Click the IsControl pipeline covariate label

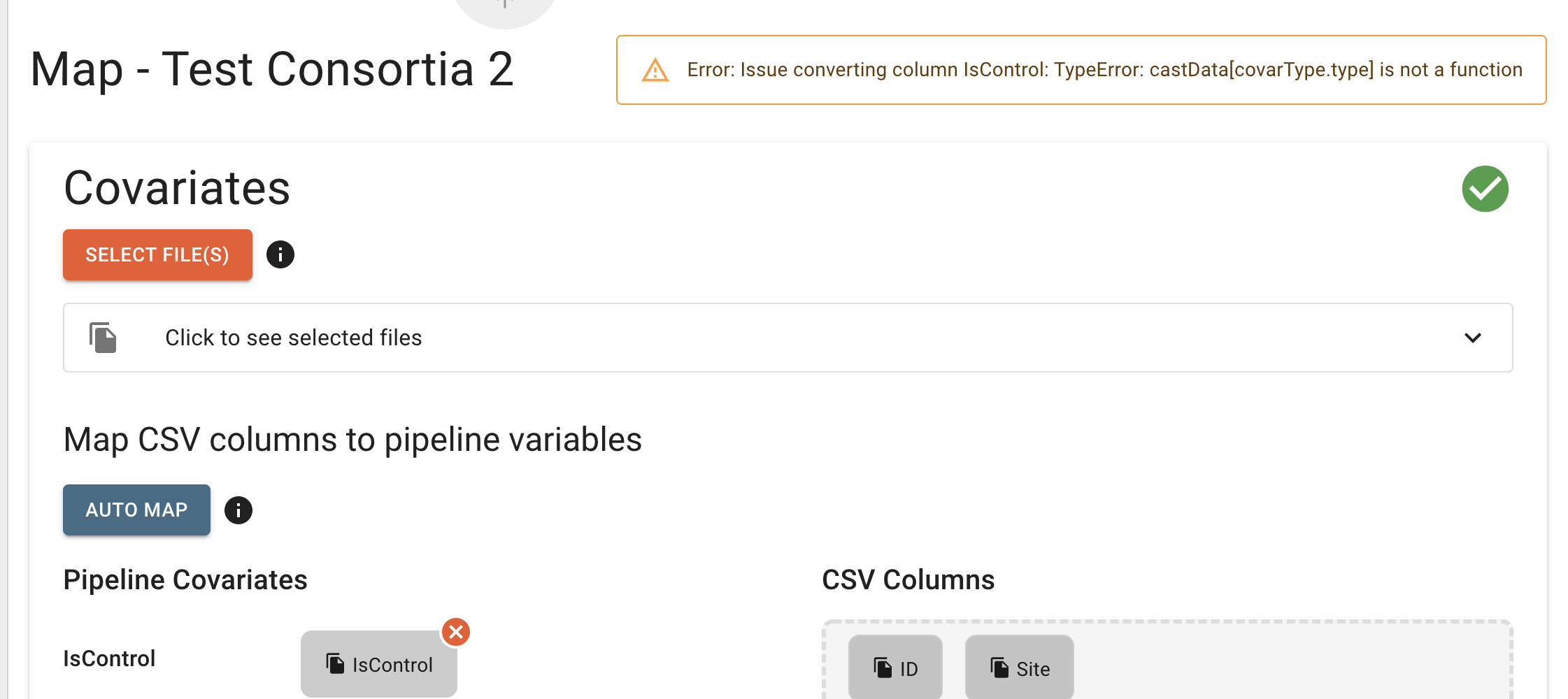109,658
